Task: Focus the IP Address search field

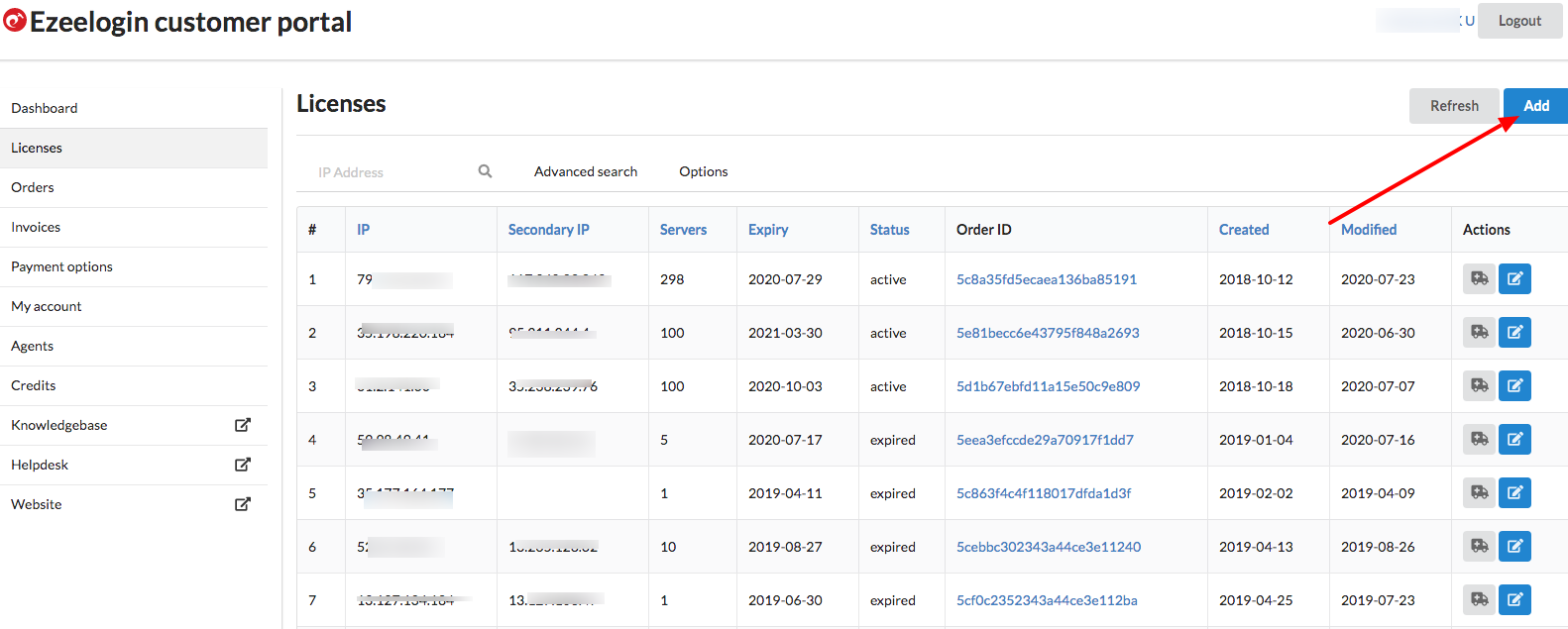Action: [392, 172]
